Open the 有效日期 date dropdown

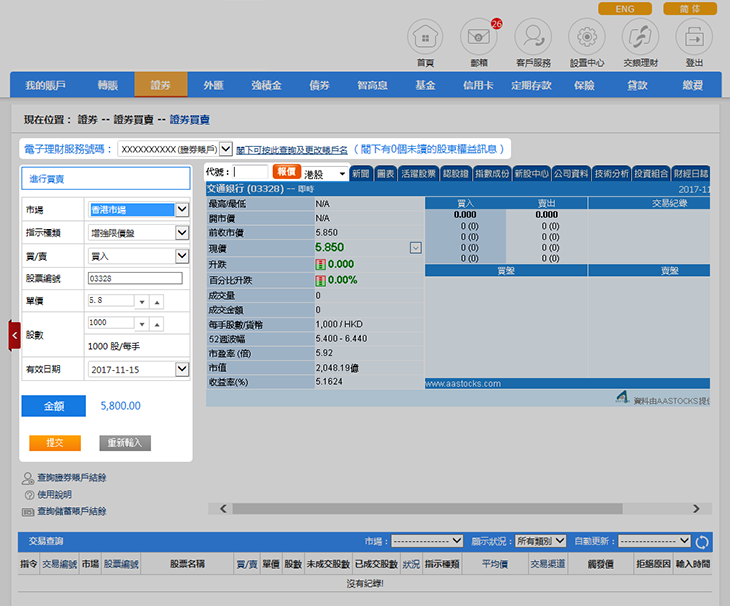tap(182, 369)
